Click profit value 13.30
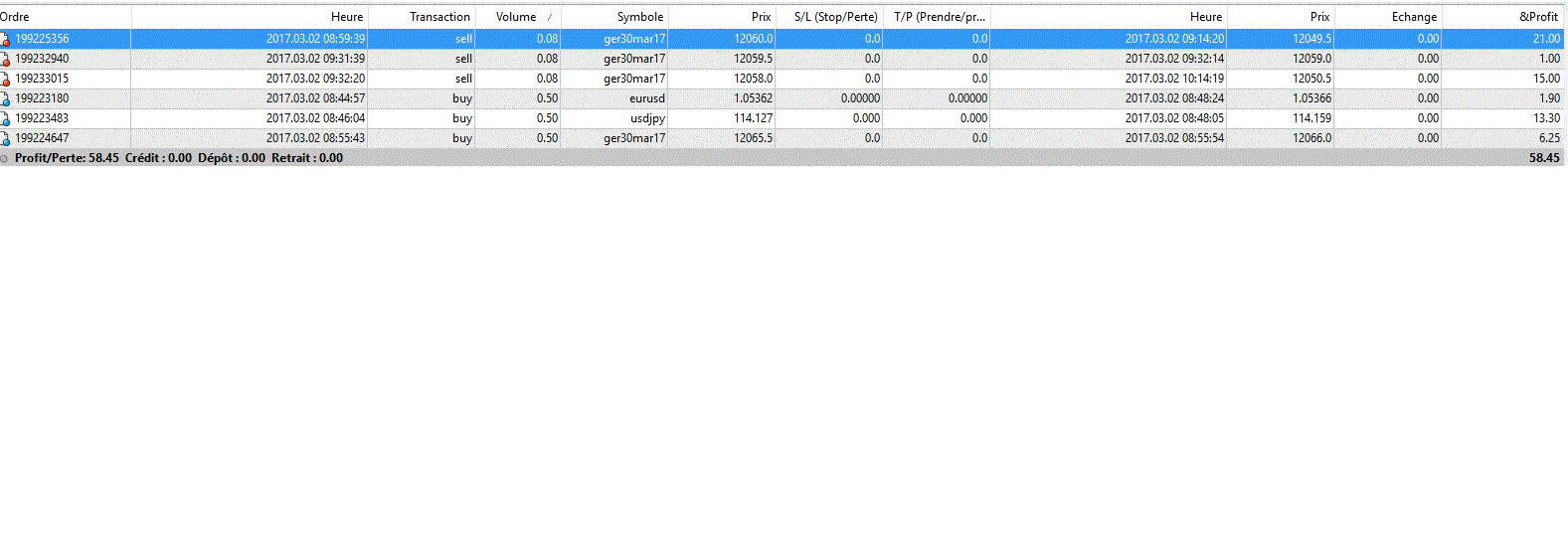The height and width of the screenshot is (537, 1568). coord(1546,118)
